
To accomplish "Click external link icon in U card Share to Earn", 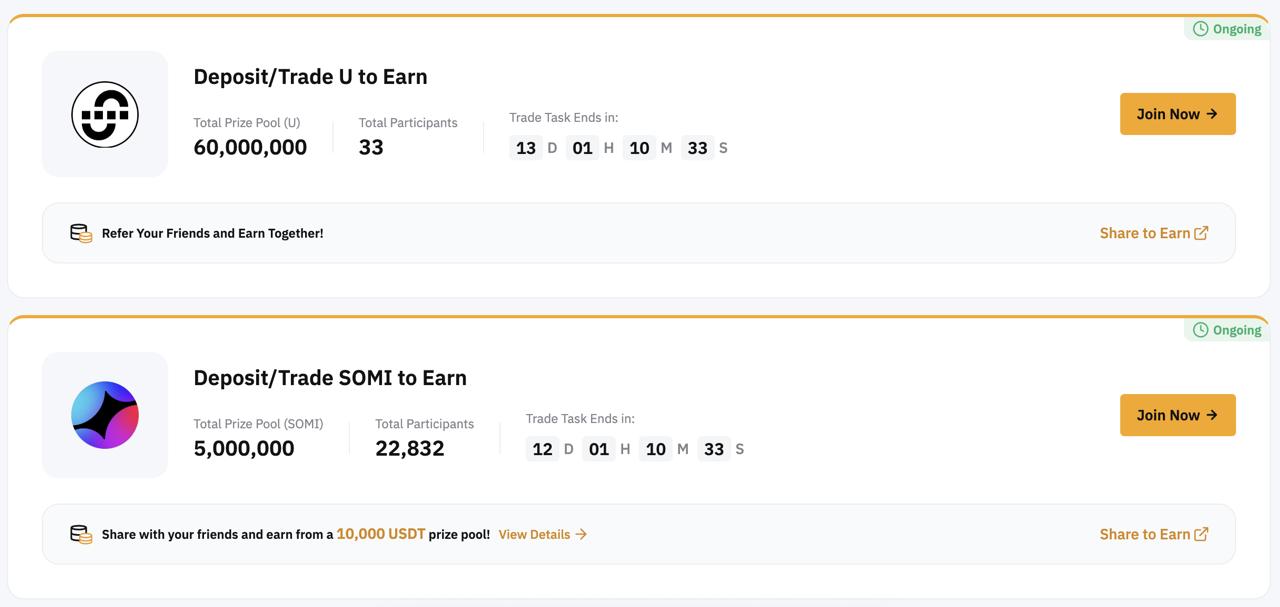I will tap(1201, 233).
